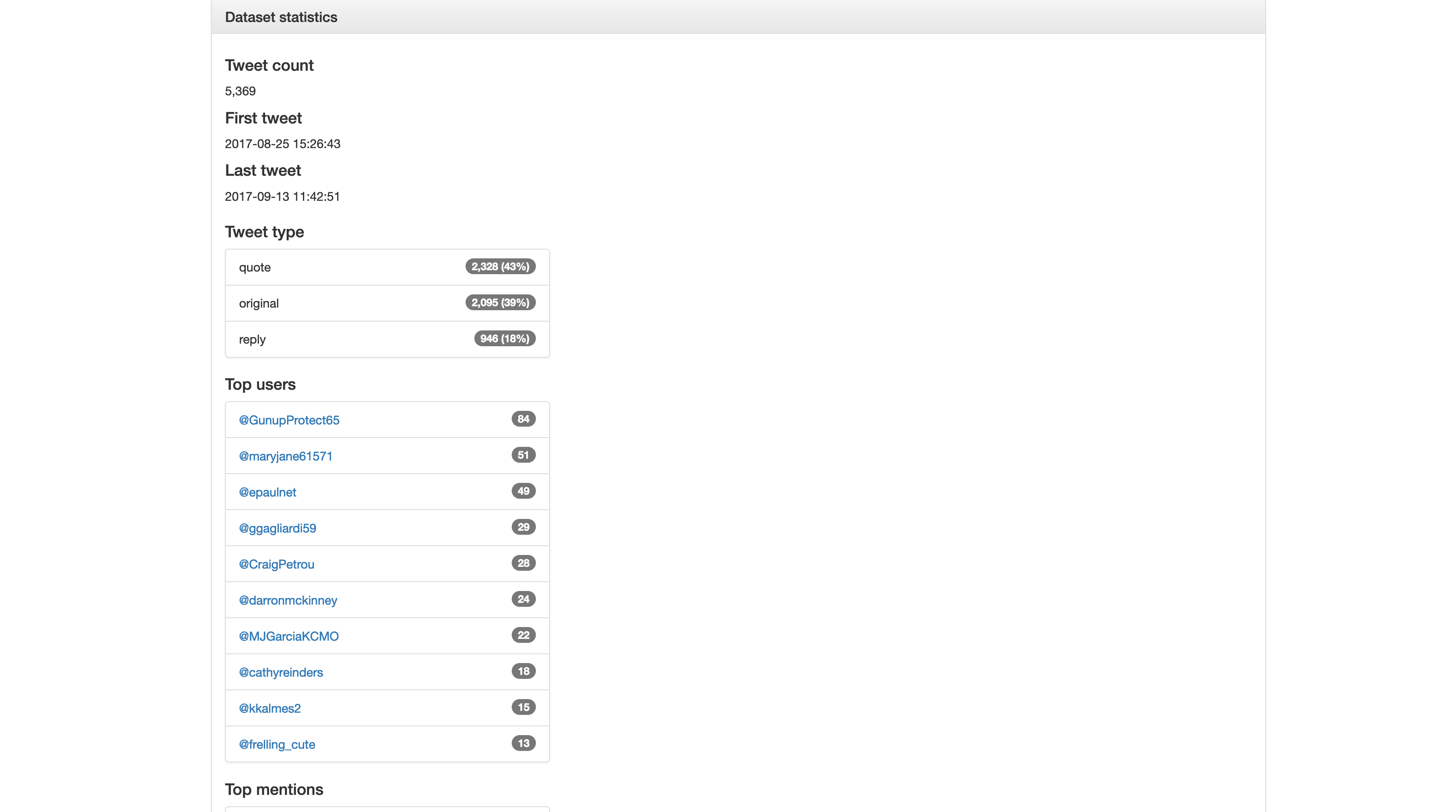Click the 'Dataset statistics' panel heading
This screenshot has width=1456, height=812.
281,17
